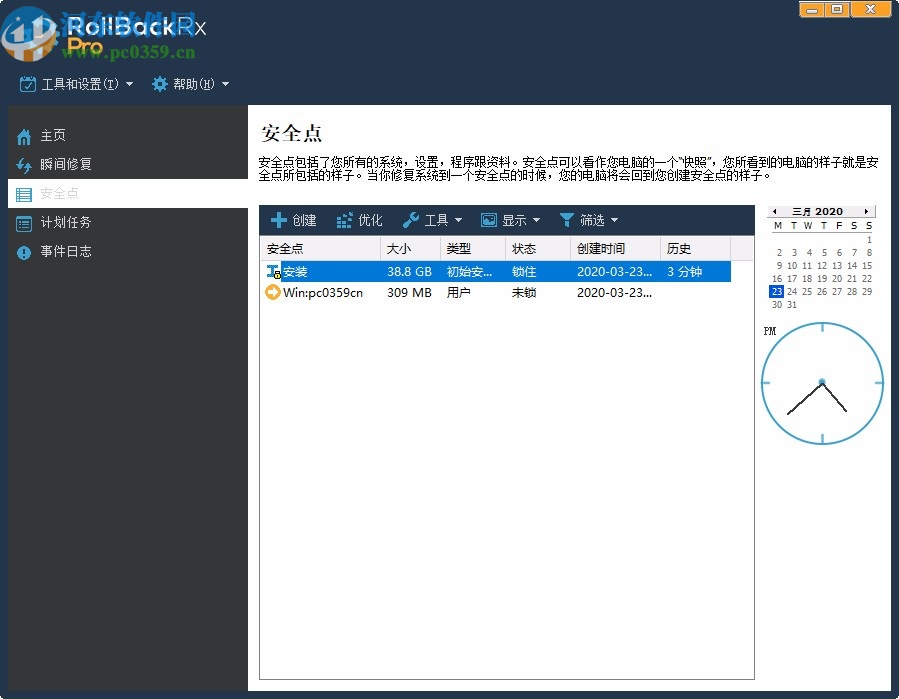Image resolution: width=899 pixels, height=699 pixels.
Task: Open 瞬间修复 instant recovery panel
Action: [24, 164]
